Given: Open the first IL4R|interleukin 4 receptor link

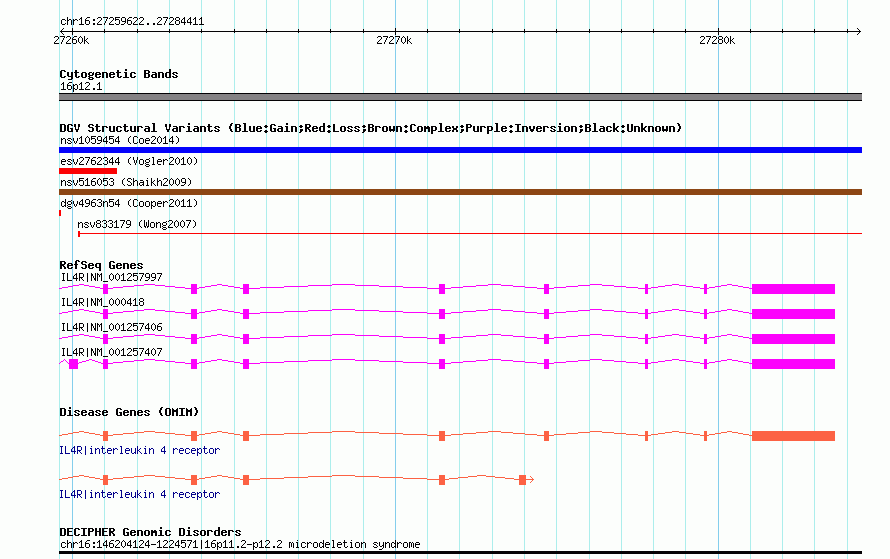Looking at the screenshot, I should tap(140, 450).
